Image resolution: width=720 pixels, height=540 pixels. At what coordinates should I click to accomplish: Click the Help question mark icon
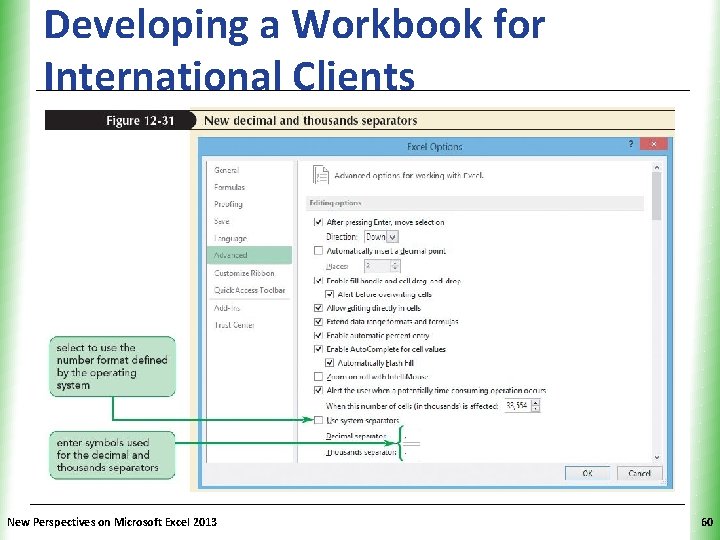click(631, 144)
